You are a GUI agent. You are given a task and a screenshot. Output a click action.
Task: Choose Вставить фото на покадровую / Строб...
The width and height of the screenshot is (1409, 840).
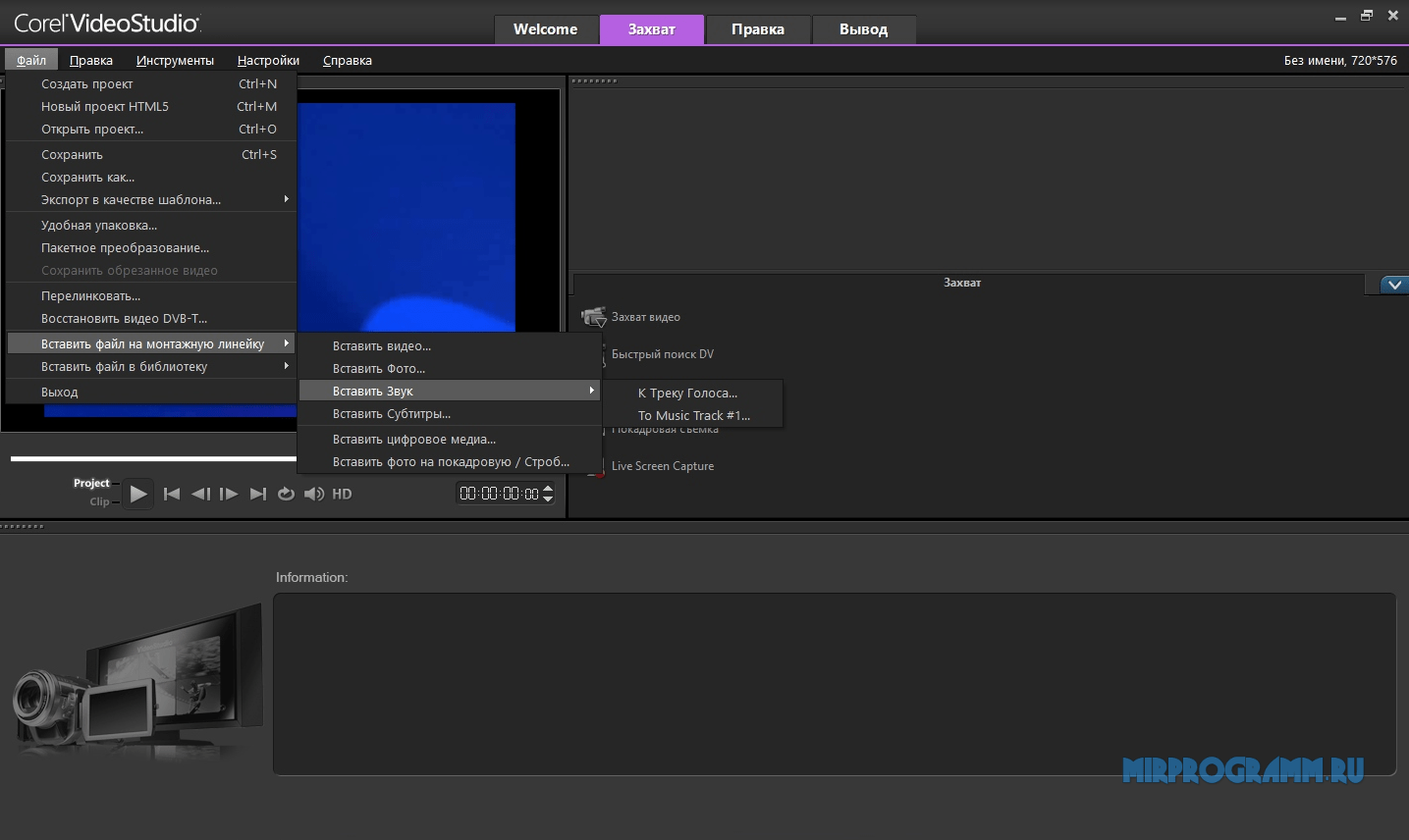450,461
